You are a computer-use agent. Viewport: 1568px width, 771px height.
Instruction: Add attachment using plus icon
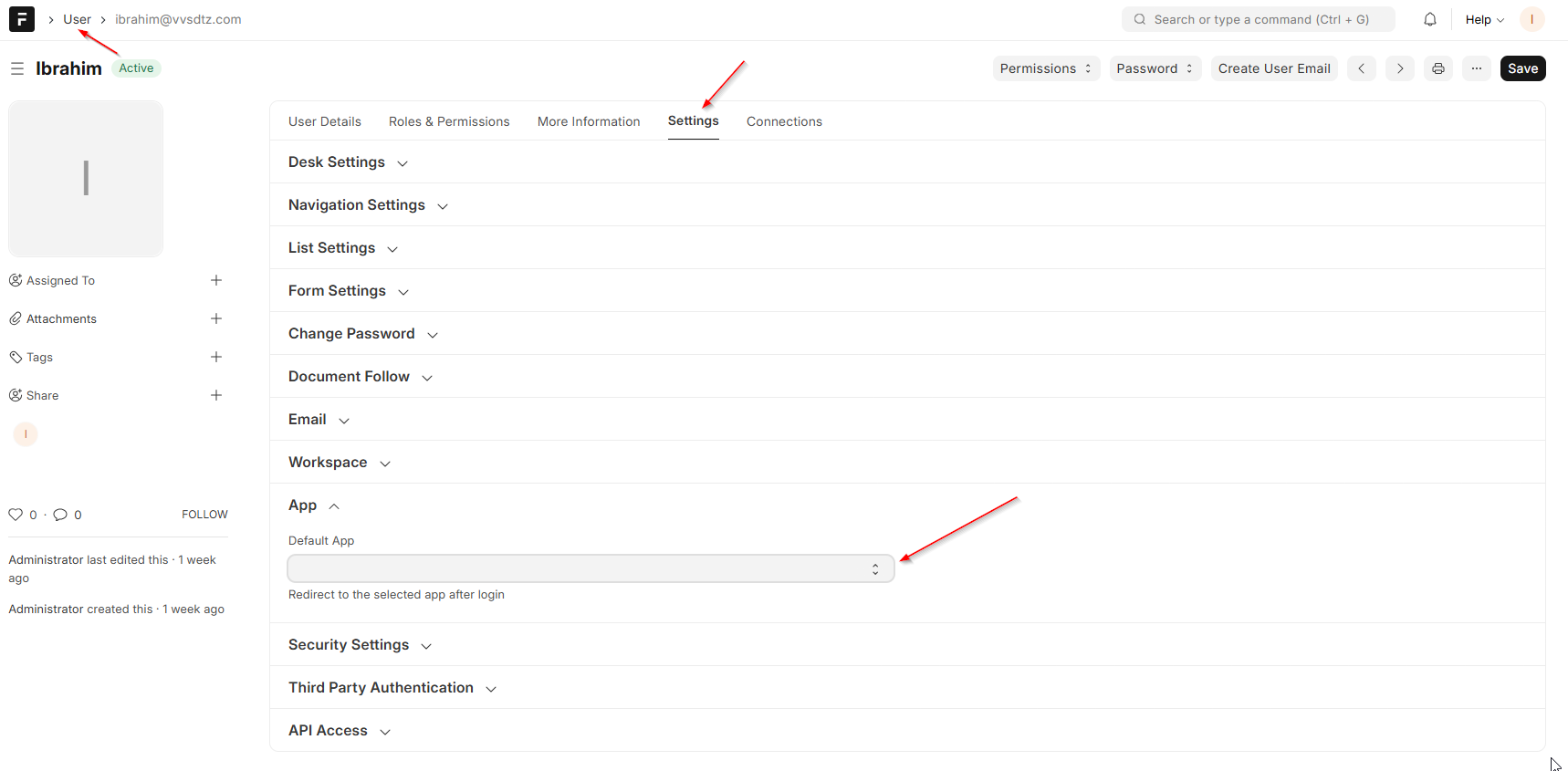pyautogui.click(x=216, y=318)
